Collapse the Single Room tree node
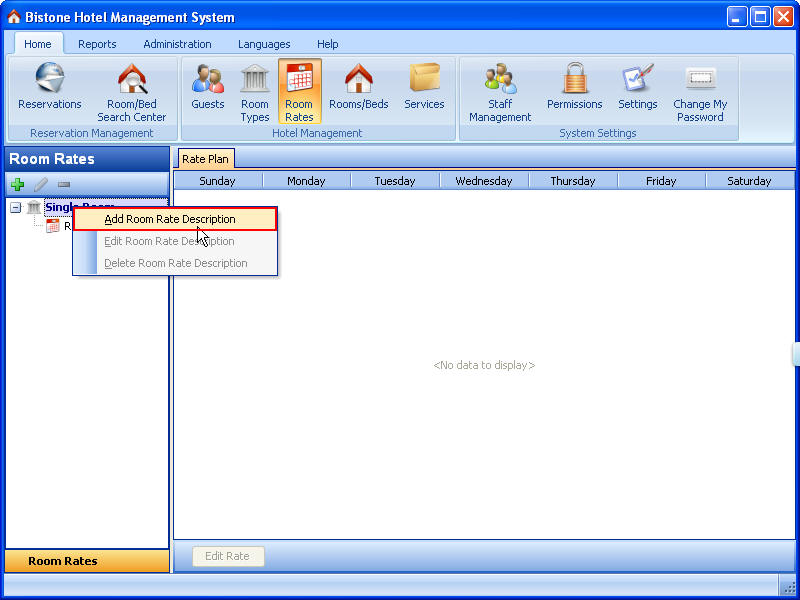The image size is (800, 600). 16,207
